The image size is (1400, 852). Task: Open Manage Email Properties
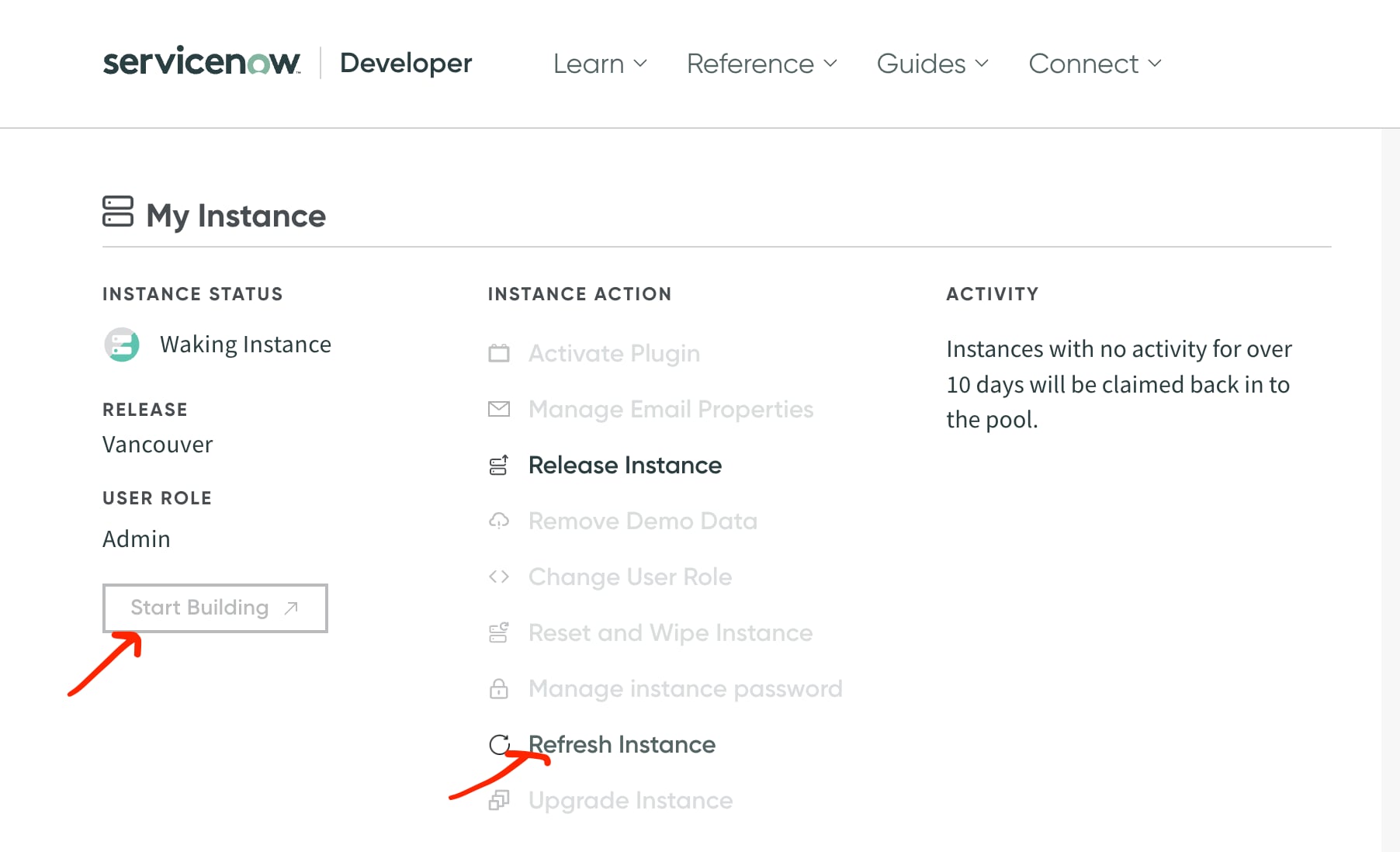671,409
